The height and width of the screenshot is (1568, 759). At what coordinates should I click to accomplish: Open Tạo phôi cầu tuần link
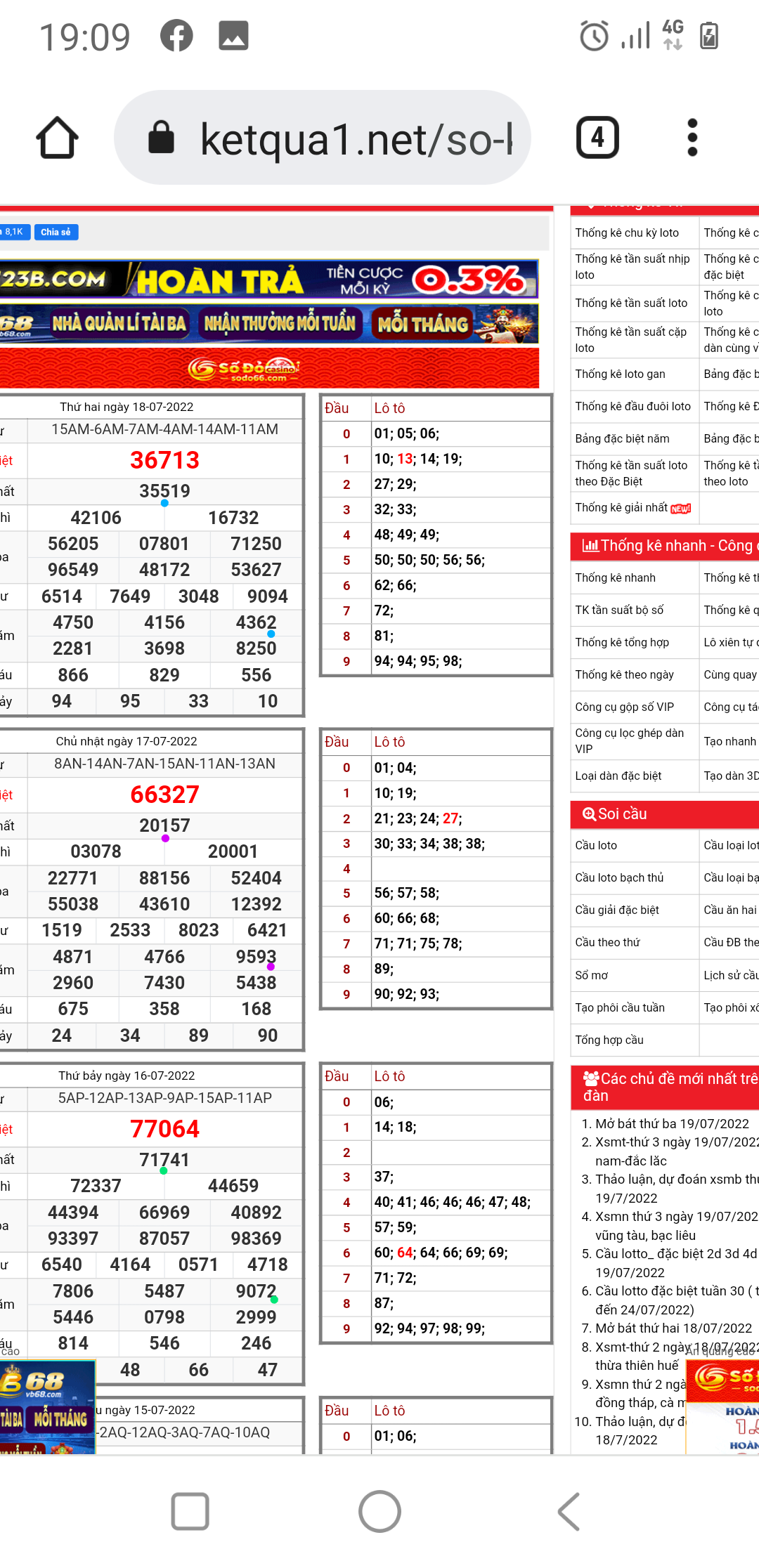pyautogui.click(x=620, y=1007)
